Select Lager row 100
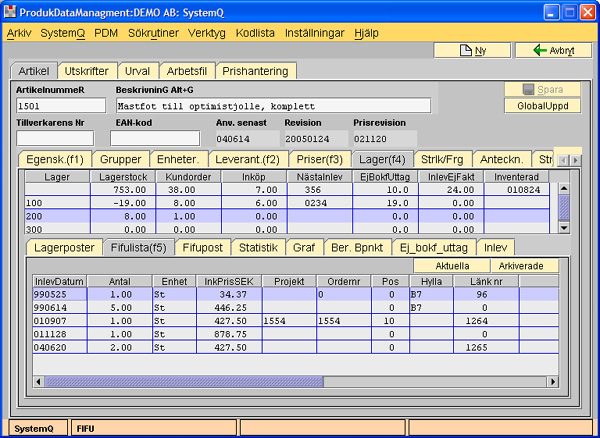Screen dimensions: 600x438 pos(287,203)
